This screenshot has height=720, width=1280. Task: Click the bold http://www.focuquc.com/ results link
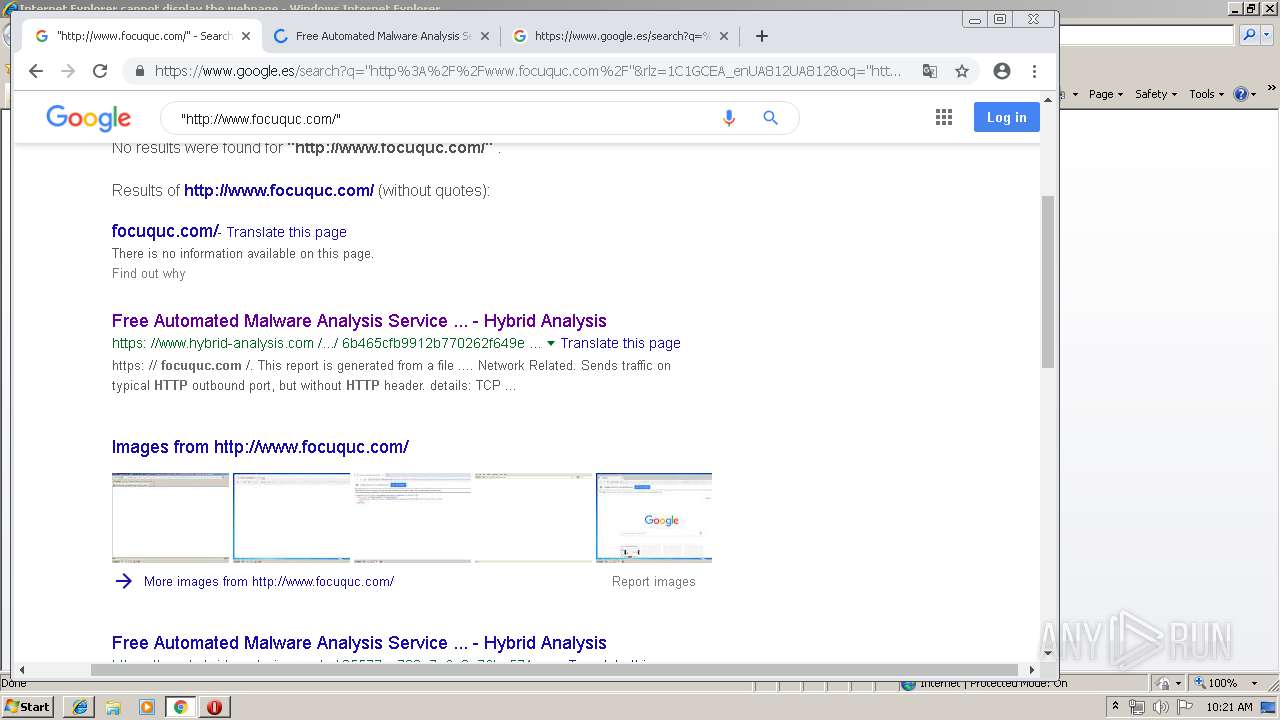click(x=279, y=190)
